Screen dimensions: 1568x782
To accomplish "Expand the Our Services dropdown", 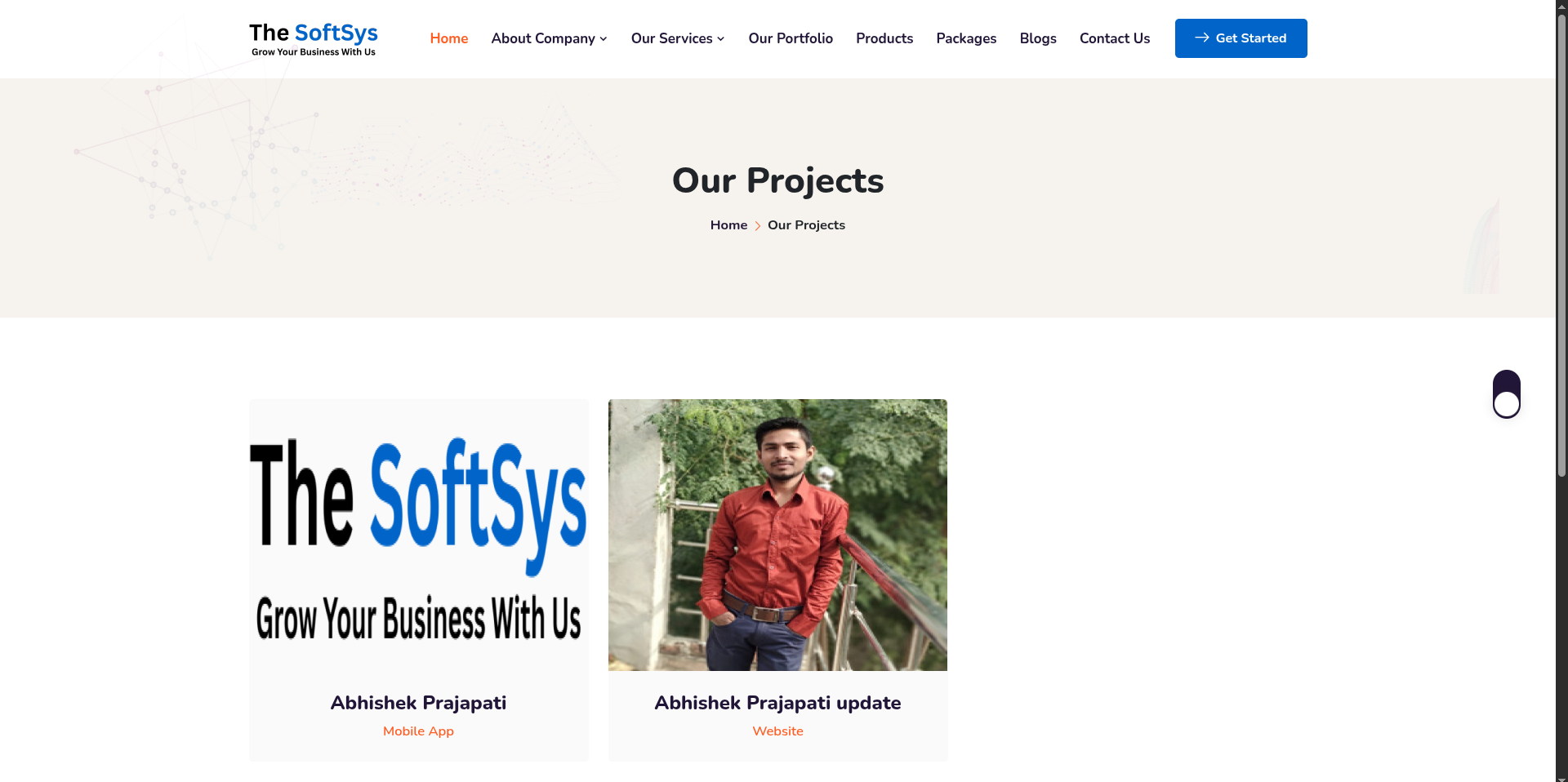I will (678, 38).
